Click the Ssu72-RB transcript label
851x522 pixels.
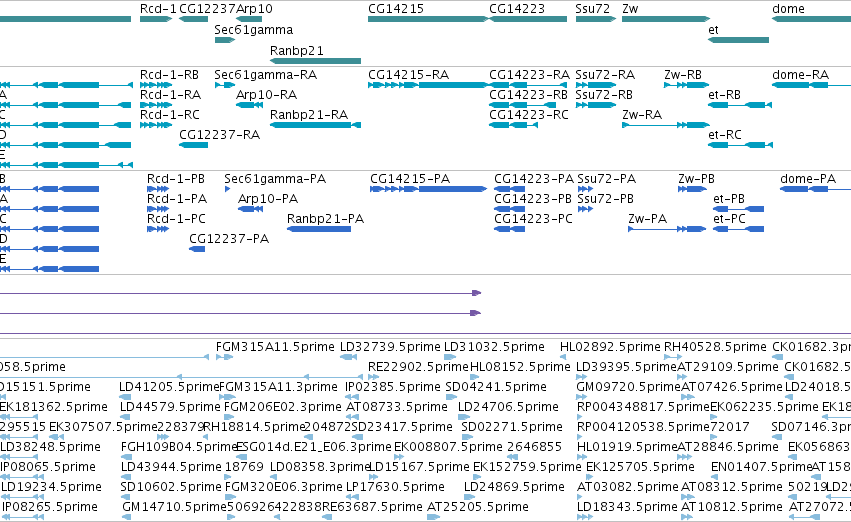604,95
